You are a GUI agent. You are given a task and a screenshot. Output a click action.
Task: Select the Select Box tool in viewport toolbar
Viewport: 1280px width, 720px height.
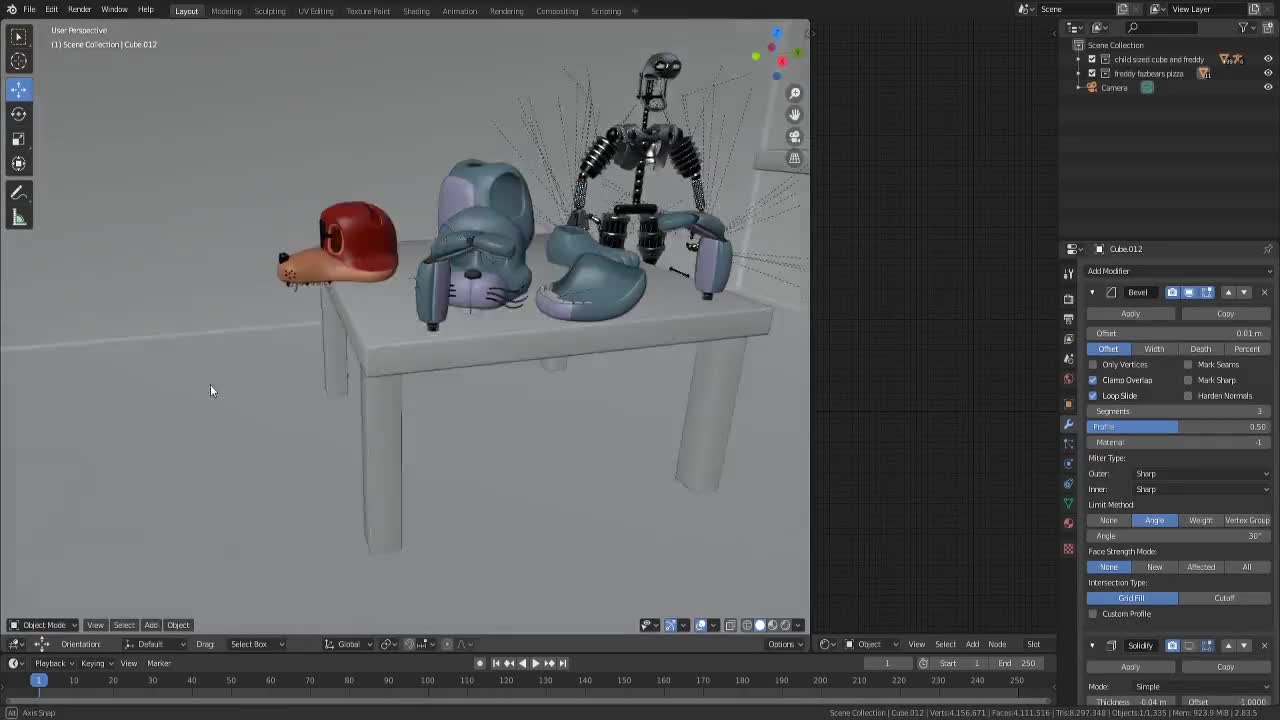(x=18, y=36)
